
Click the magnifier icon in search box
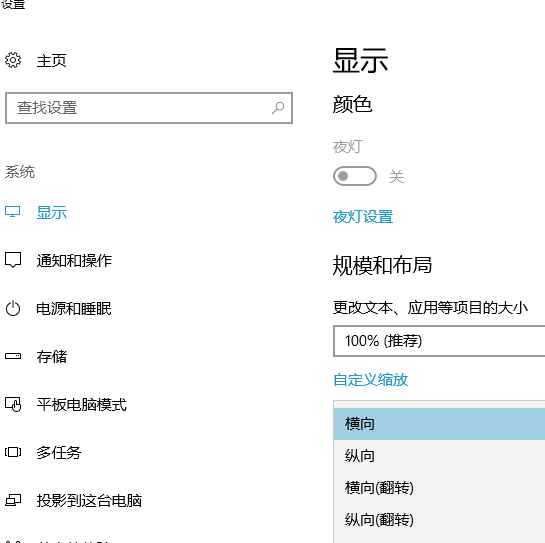[278, 108]
